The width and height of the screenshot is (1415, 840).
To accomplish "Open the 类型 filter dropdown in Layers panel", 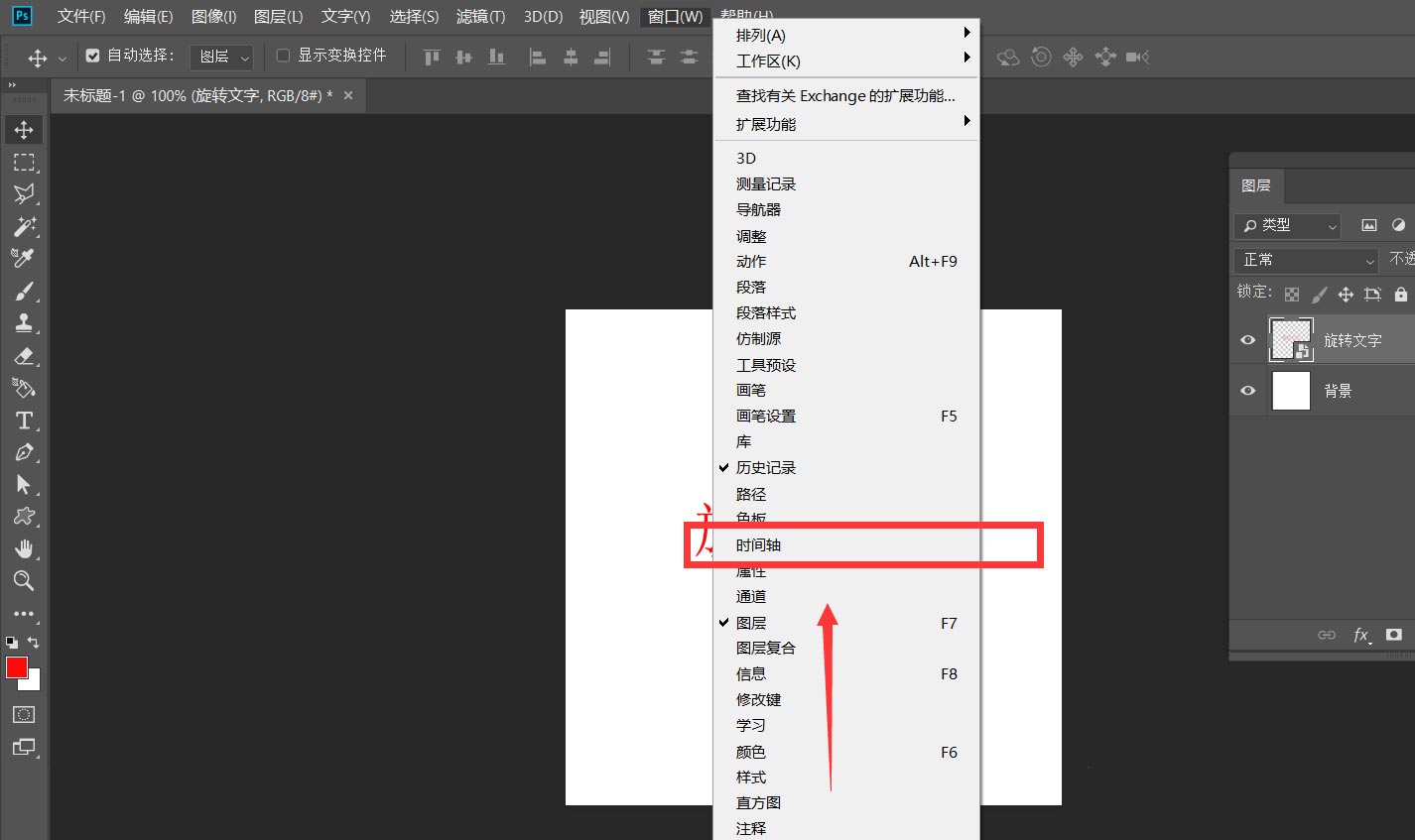I will [1286, 225].
